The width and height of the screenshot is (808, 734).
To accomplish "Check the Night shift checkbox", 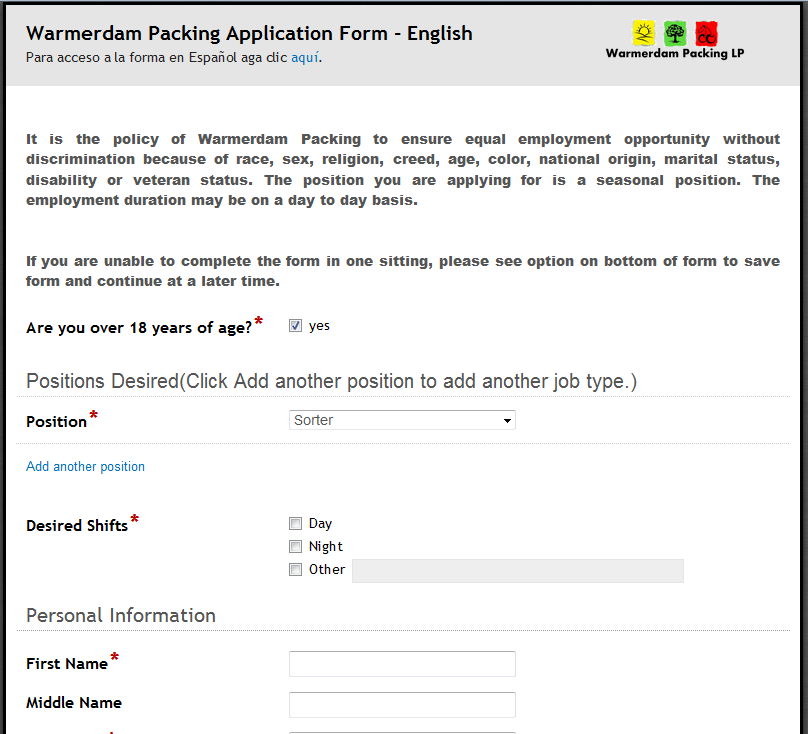I will pyautogui.click(x=295, y=546).
